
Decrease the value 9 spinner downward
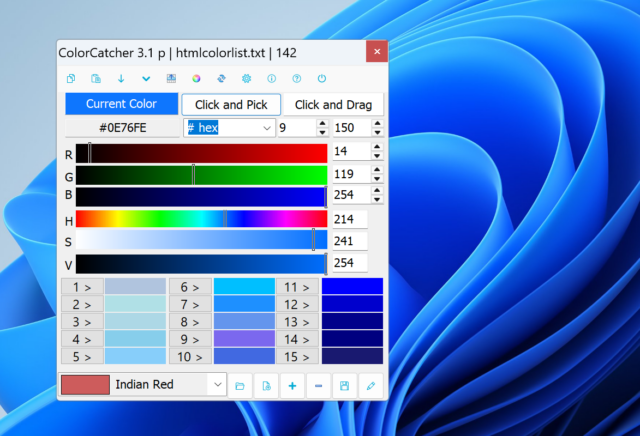pyautogui.click(x=322, y=132)
